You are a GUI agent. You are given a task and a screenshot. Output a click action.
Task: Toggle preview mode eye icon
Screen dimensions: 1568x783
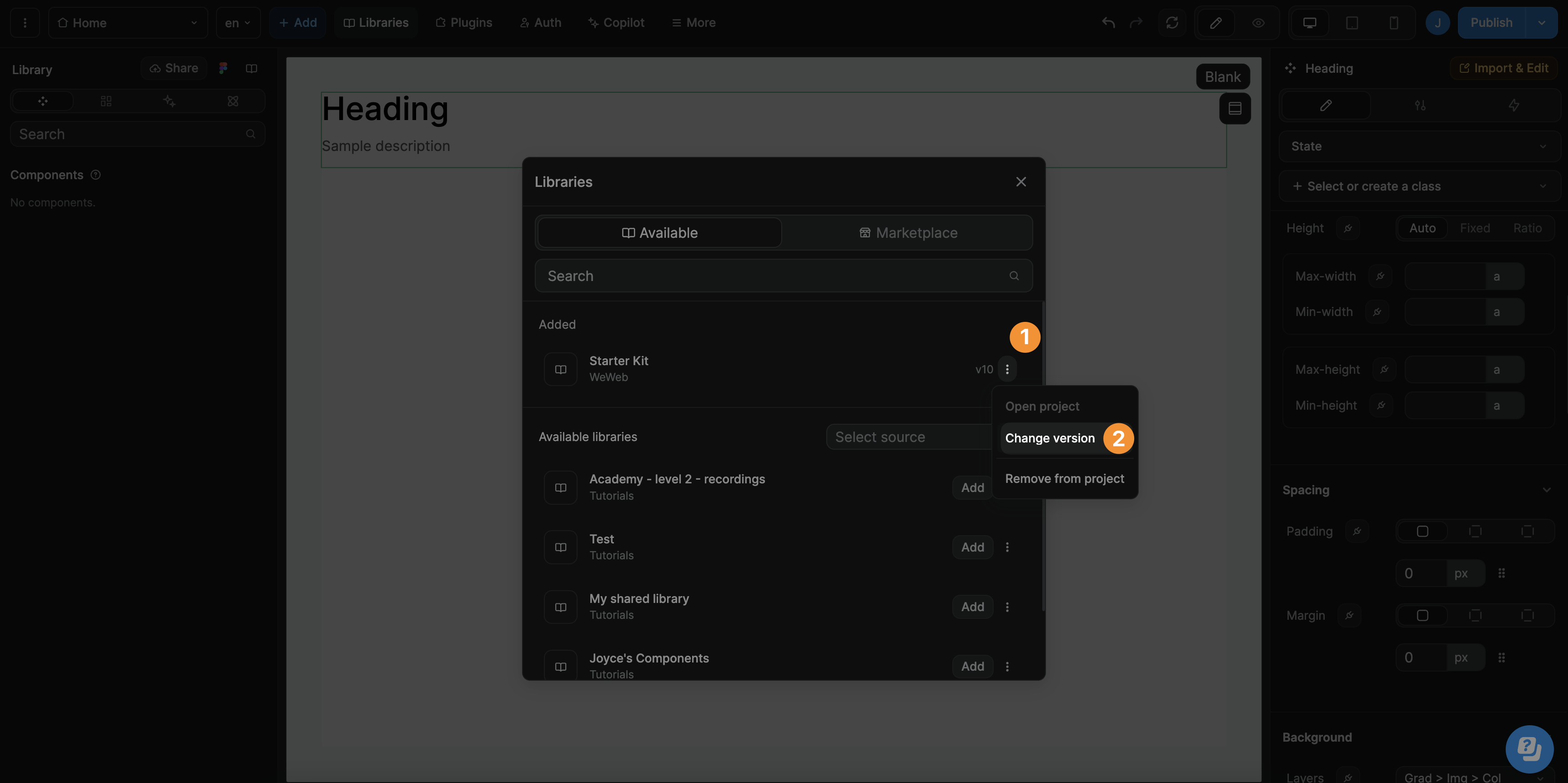(x=1258, y=23)
